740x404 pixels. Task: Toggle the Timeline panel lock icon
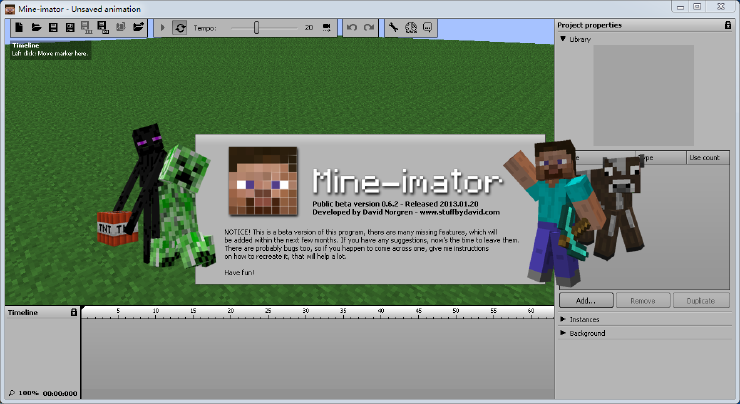point(74,312)
